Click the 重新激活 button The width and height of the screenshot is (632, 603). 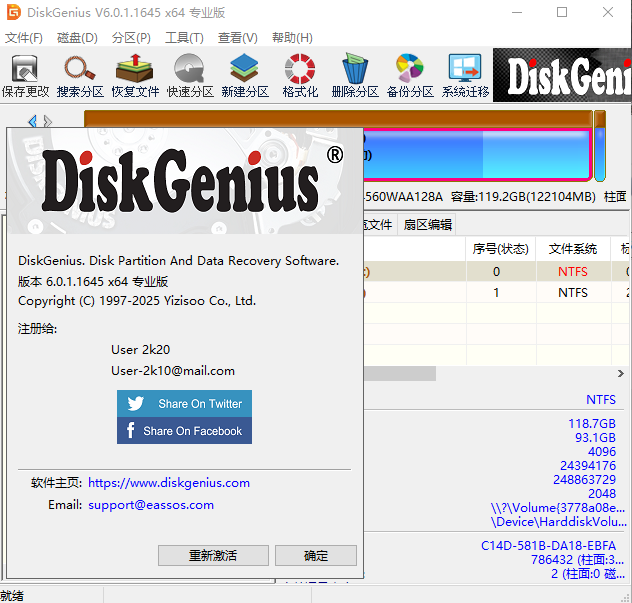(x=213, y=556)
